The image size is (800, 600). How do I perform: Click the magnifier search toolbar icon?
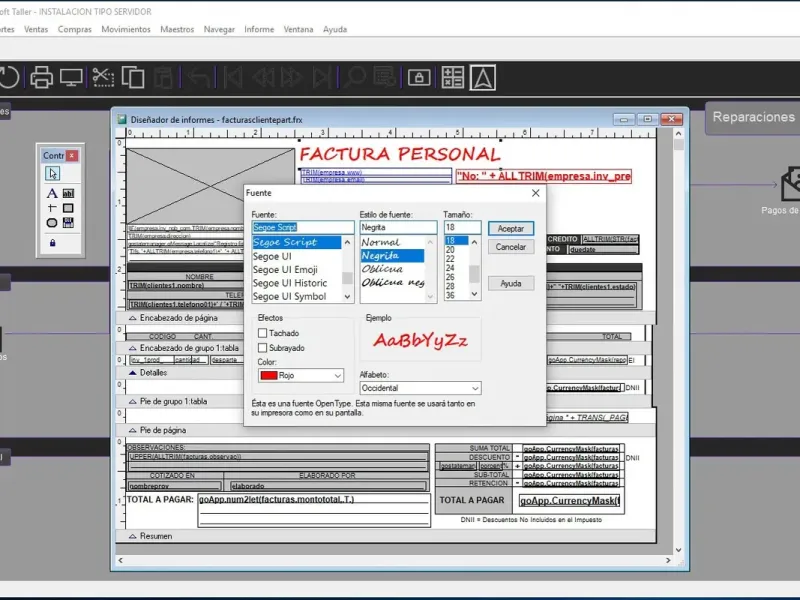point(354,78)
